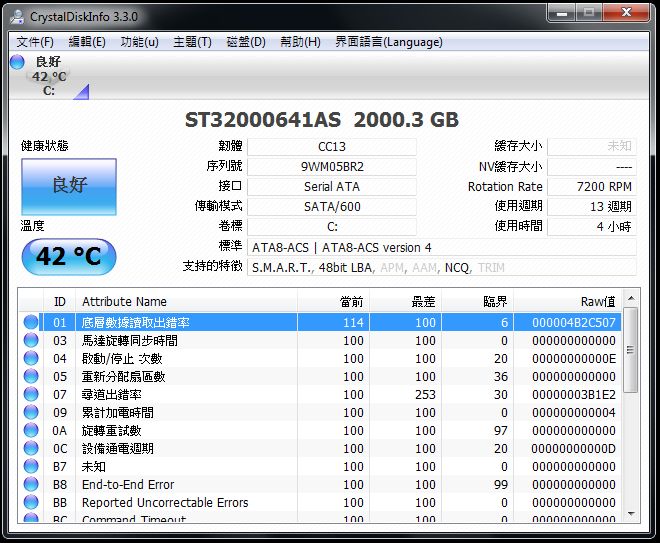This screenshot has height=543, width=660.
Task: Click the ID column header
Action: (x=59, y=301)
